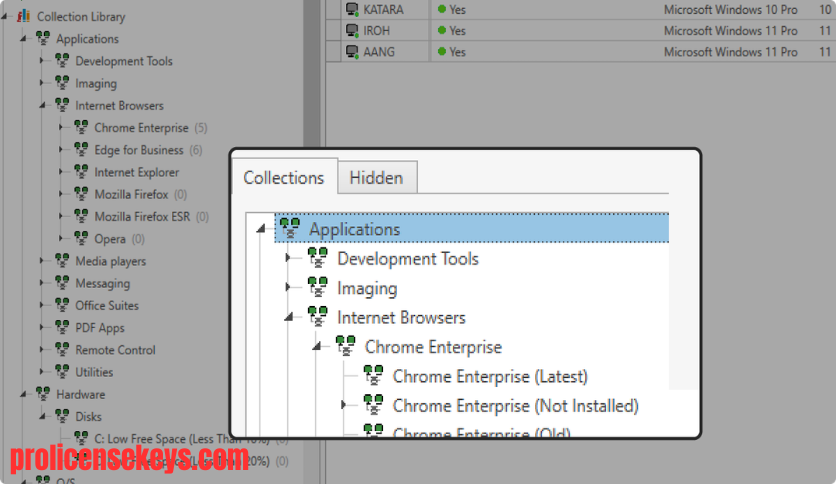Viewport: 836px width, 484px height.
Task: Click the Mozilla Firefox ESR collection icon
Action: tap(81, 216)
